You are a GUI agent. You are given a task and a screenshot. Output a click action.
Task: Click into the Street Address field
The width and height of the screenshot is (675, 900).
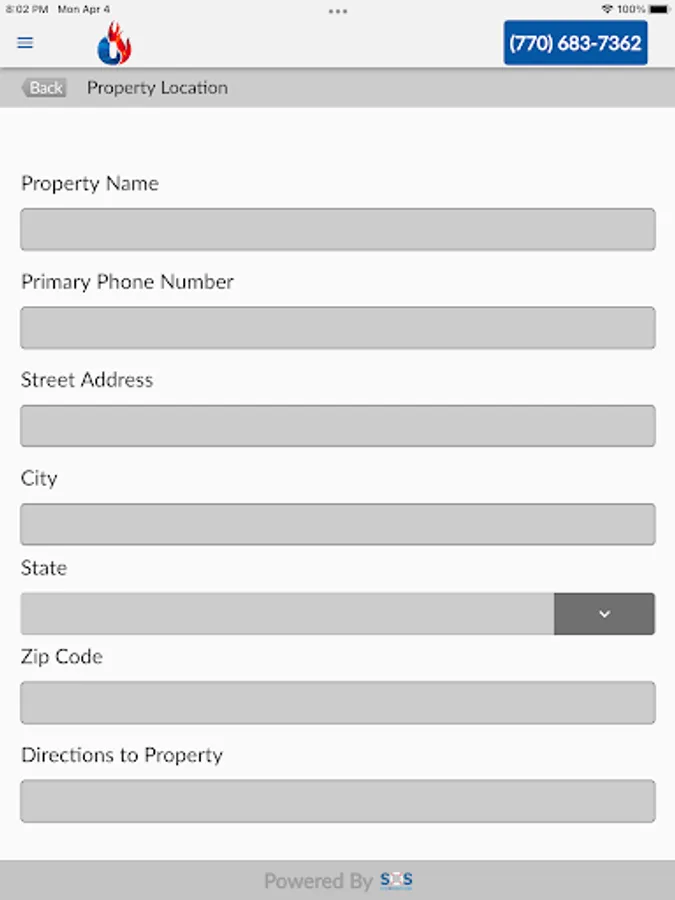[x=338, y=426]
